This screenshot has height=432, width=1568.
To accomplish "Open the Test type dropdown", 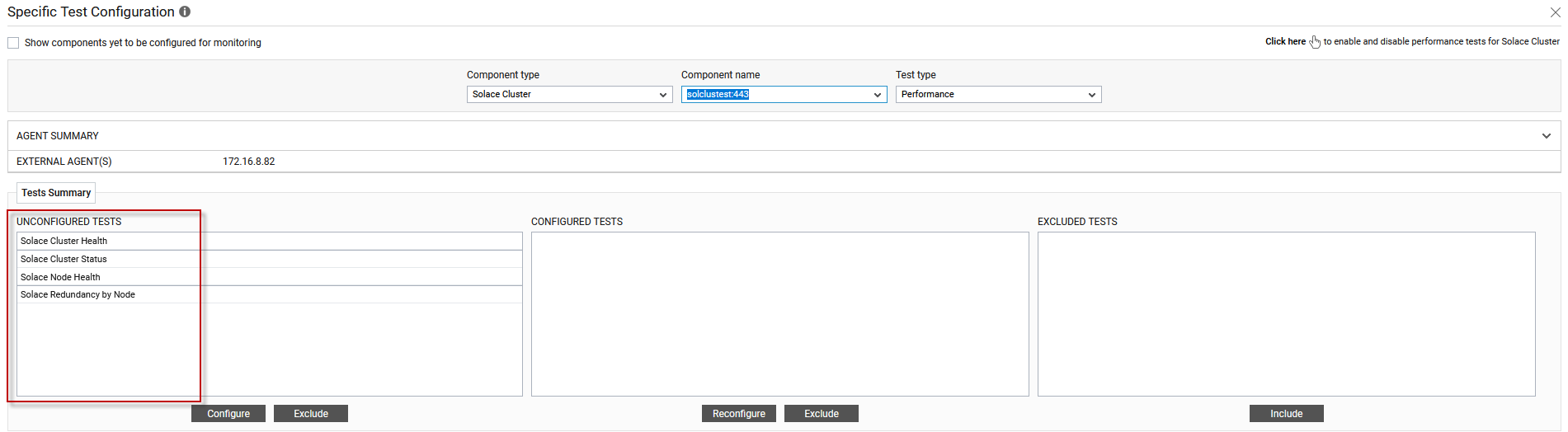I will click(x=998, y=95).
